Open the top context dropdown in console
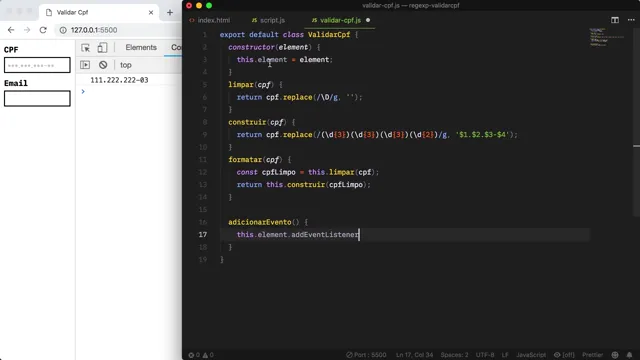 pyautogui.click(x=126, y=65)
